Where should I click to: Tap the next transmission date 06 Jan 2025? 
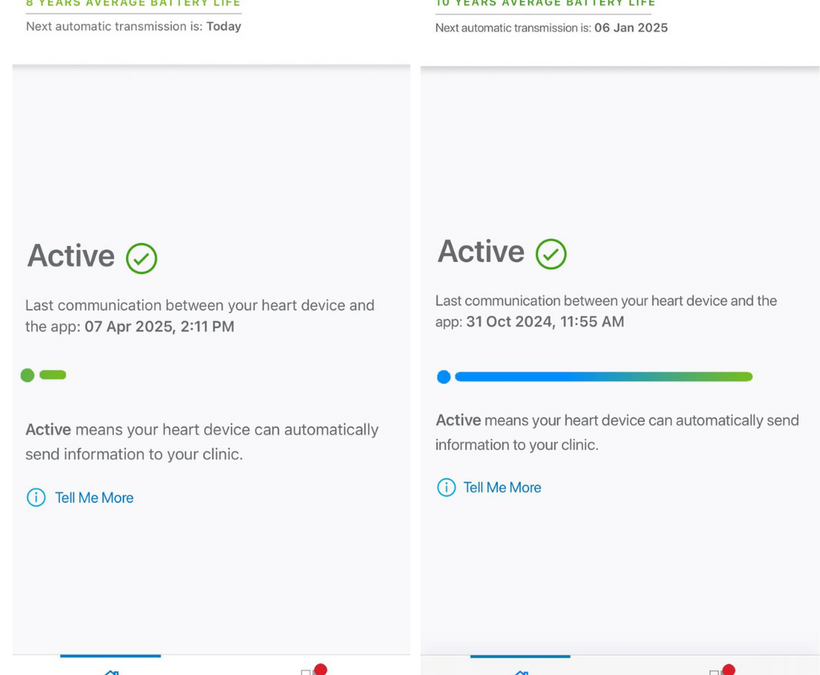[x=631, y=28]
